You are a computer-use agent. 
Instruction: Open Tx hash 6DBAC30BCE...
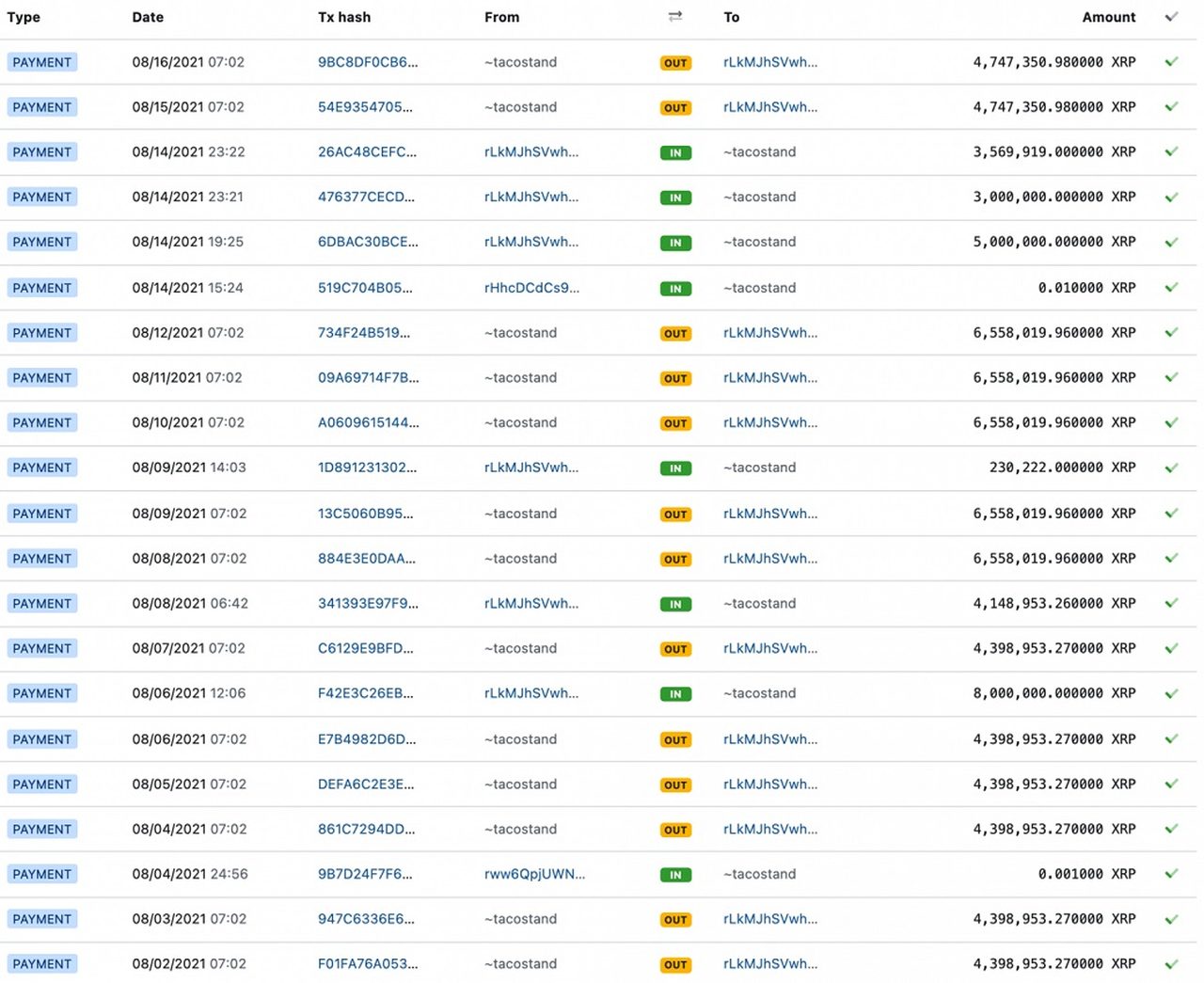click(368, 242)
